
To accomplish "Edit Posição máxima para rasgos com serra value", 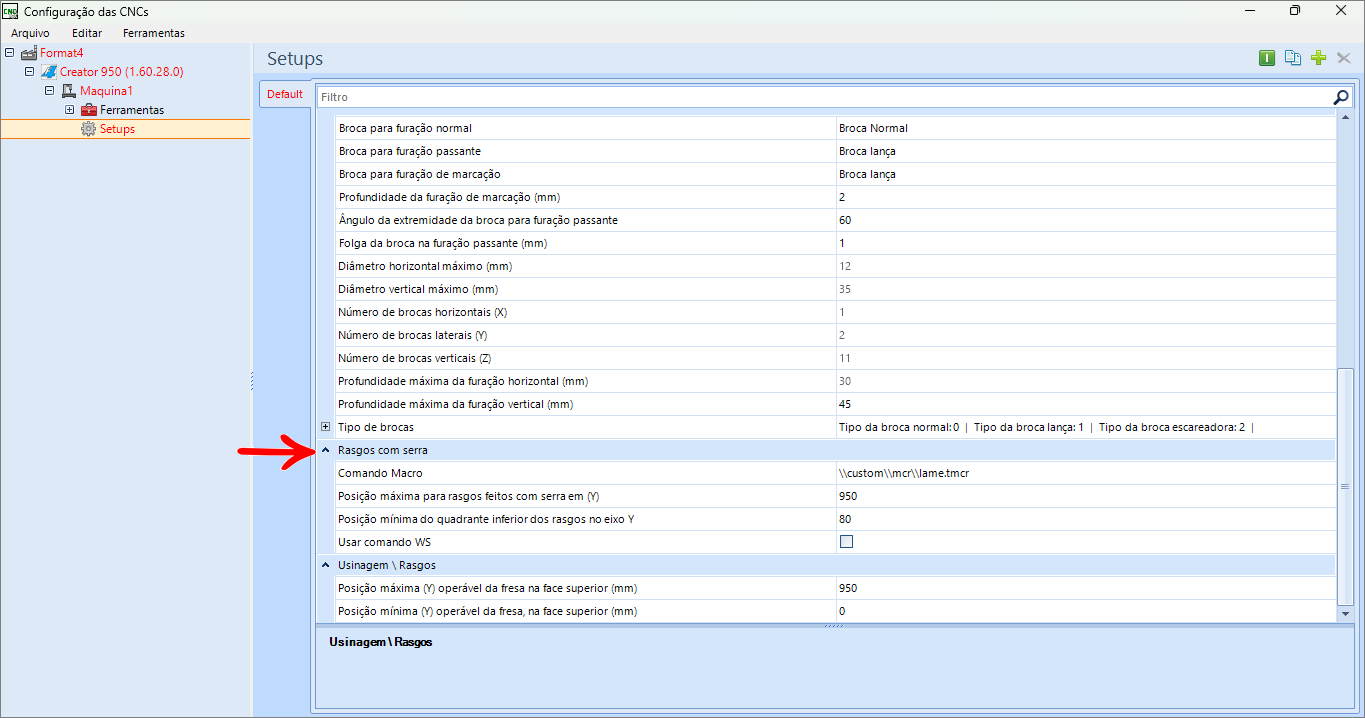I will tap(1085, 496).
